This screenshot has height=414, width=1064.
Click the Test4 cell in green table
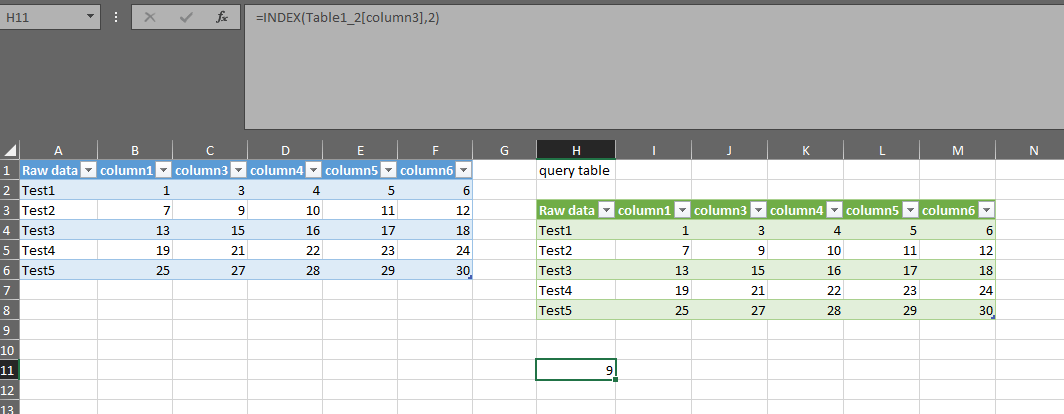[x=576, y=290]
